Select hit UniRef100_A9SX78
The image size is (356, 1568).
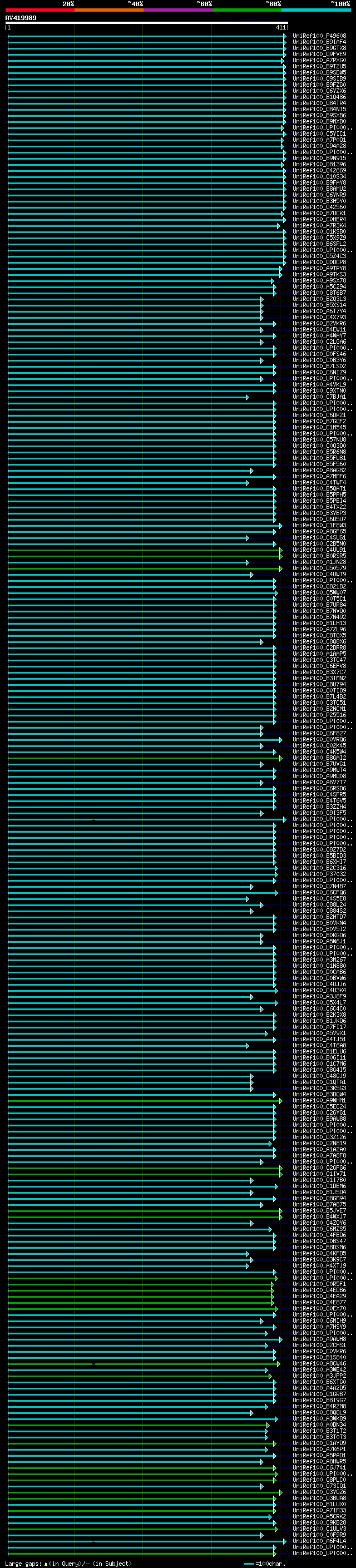point(319,280)
